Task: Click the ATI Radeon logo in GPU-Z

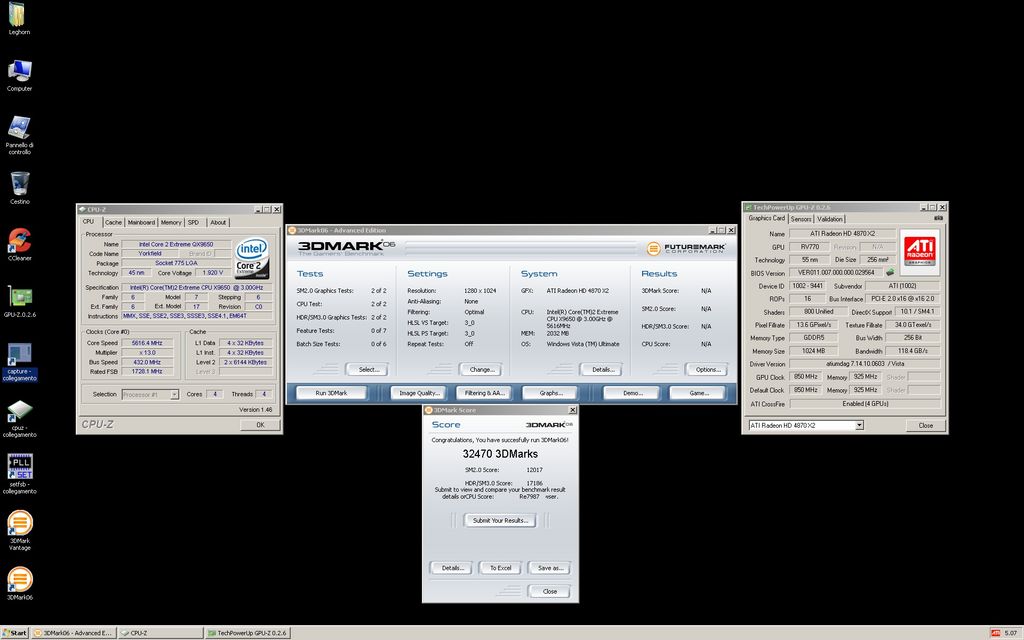Action: [919, 250]
